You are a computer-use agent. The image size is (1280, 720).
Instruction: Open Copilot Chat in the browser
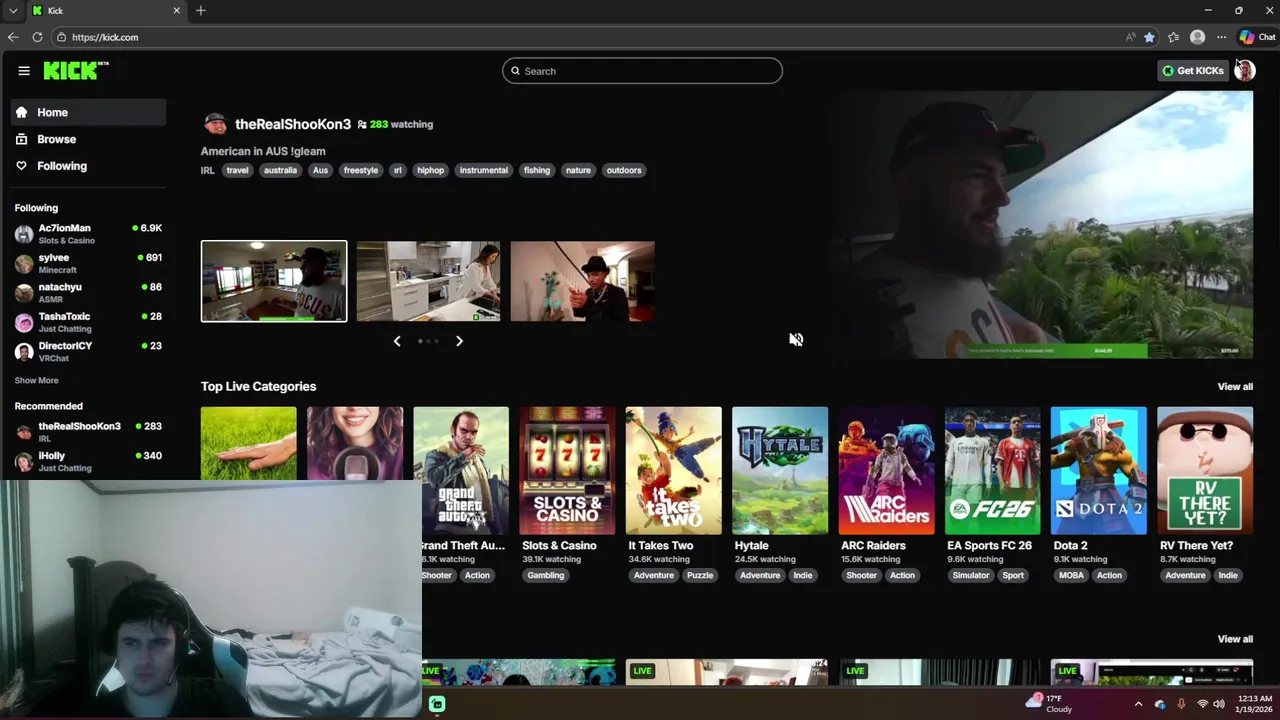pyautogui.click(x=1257, y=37)
